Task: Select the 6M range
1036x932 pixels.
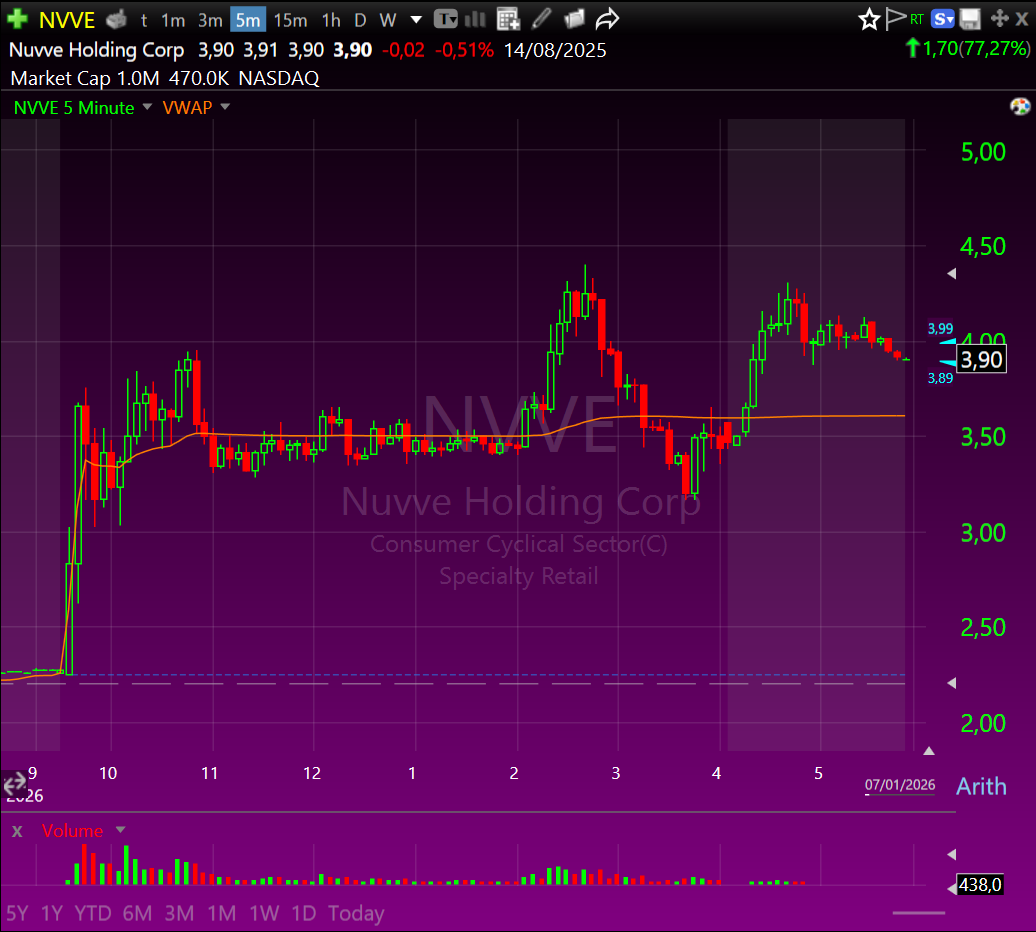Action: click(x=137, y=913)
